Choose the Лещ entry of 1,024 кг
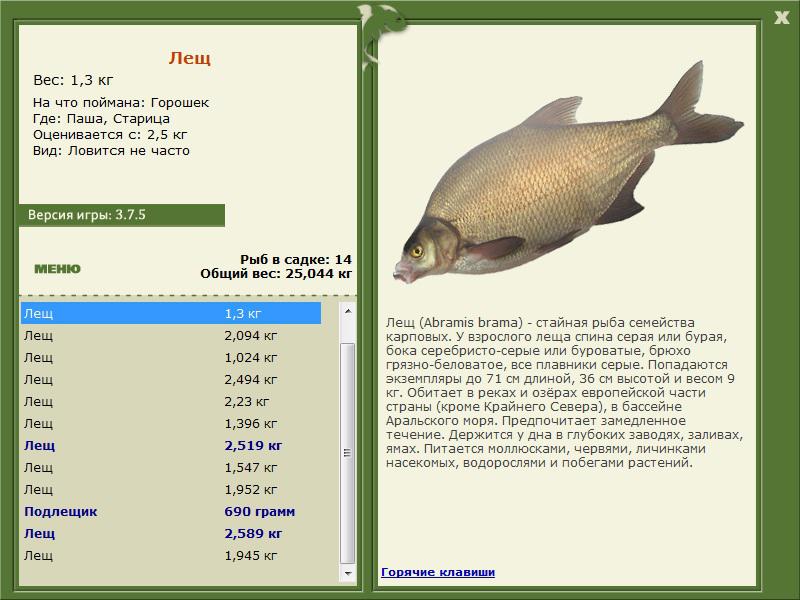 click(x=170, y=358)
